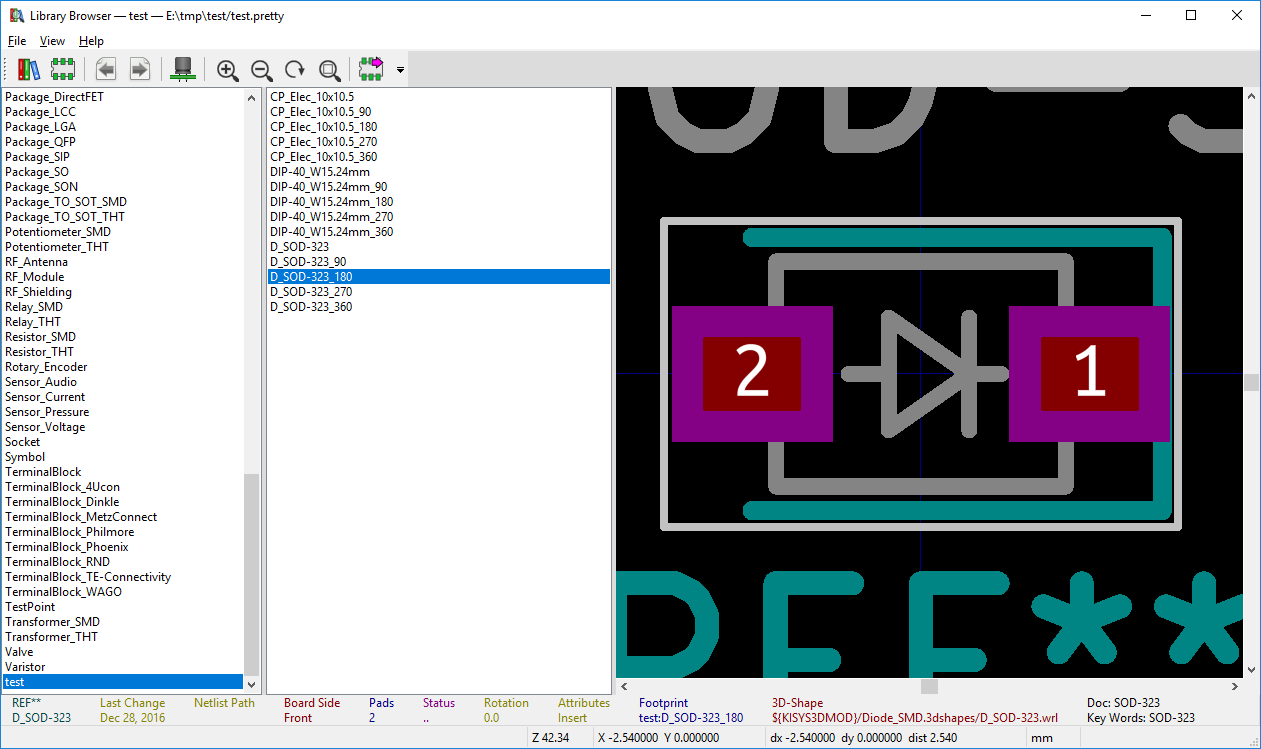Image resolution: width=1261 pixels, height=749 pixels.
Task: Select footprint D_SOD-323_270
Action: (311, 292)
